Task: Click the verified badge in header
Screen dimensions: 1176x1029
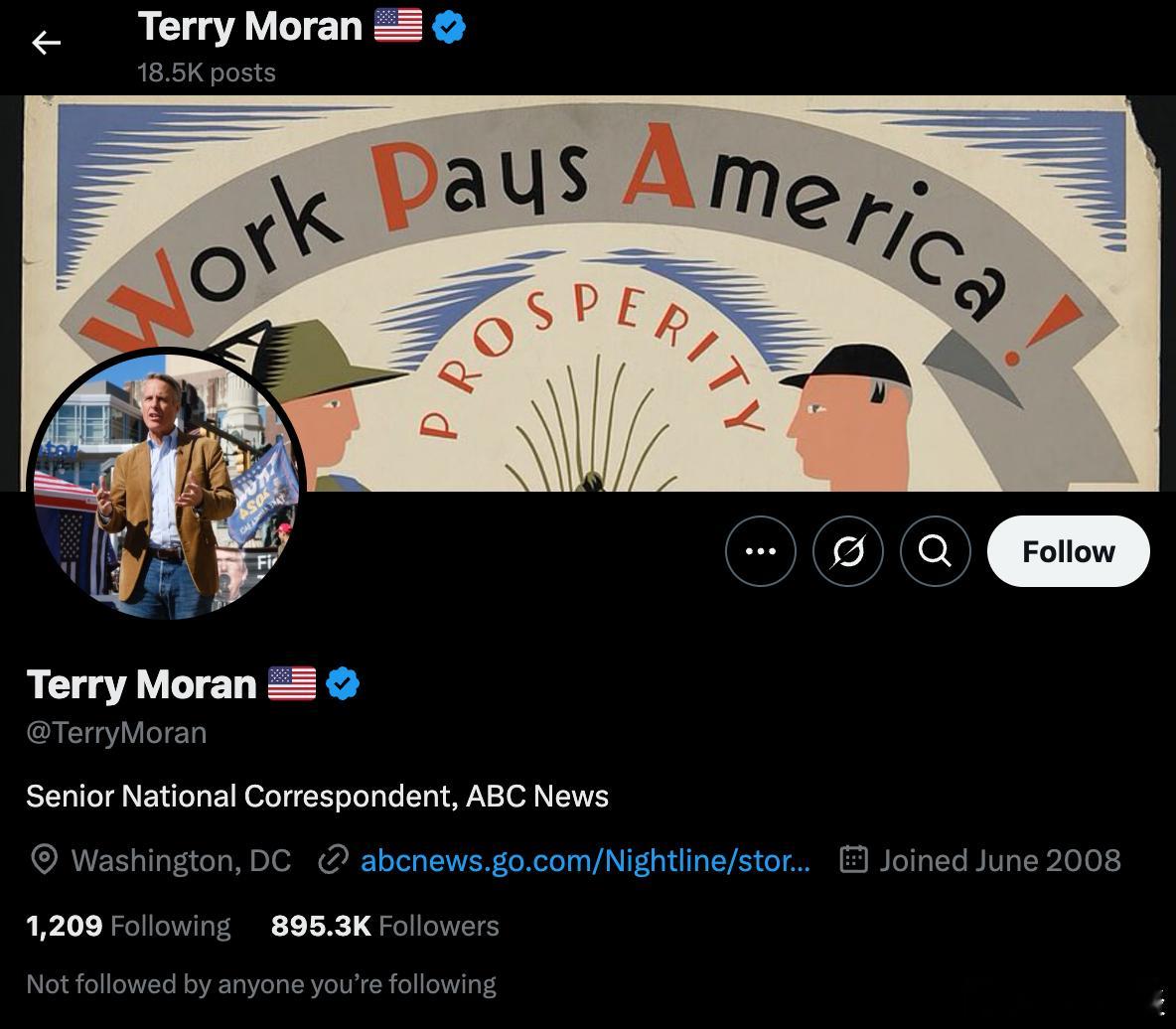Action: 449,27
